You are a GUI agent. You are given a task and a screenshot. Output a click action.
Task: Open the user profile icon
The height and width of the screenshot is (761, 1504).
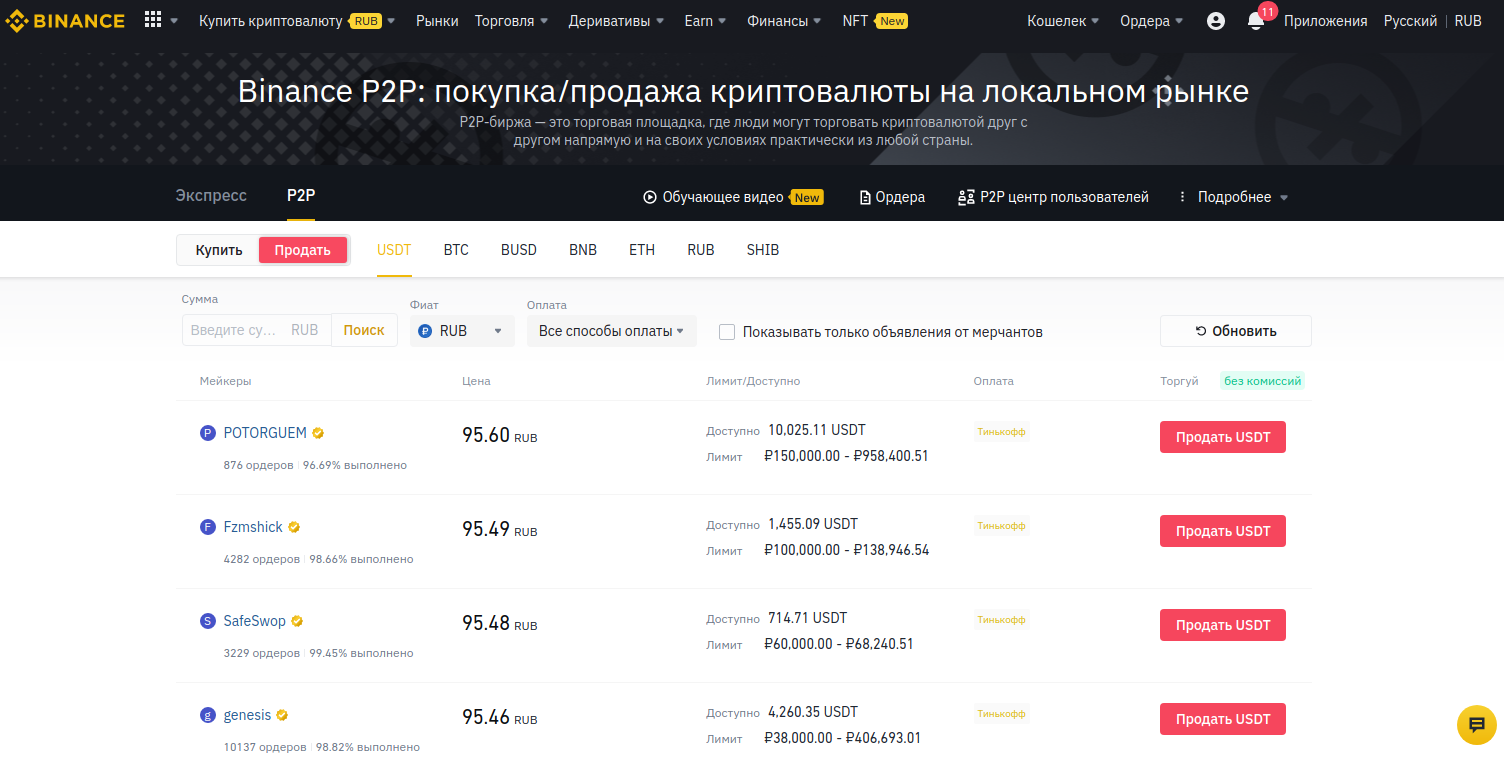(x=1216, y=21)
